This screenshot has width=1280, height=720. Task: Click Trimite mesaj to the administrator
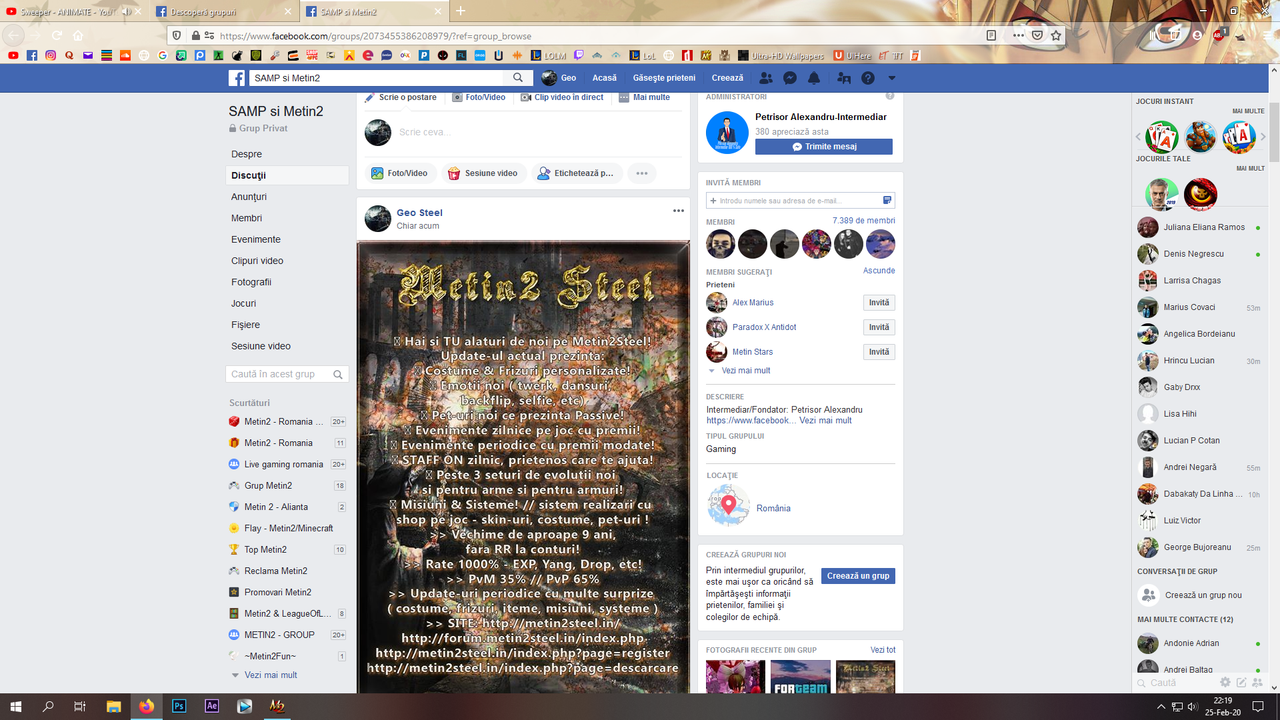(x=824, y=146)
